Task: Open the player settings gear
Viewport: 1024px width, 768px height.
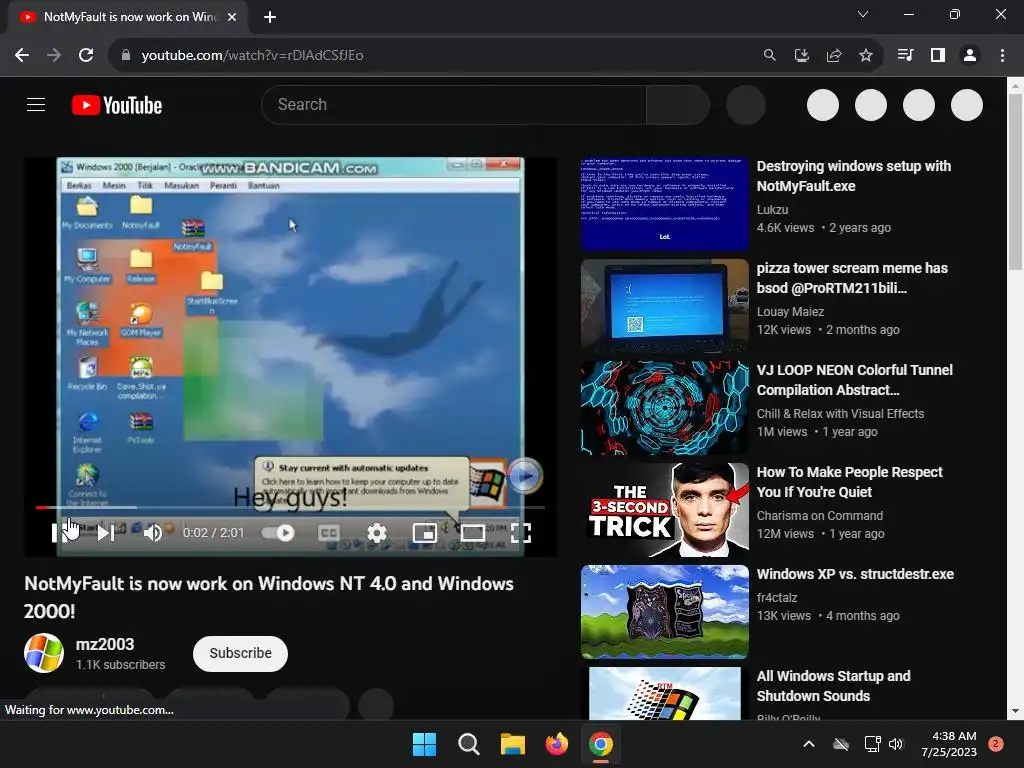Action: coord(377,533)
